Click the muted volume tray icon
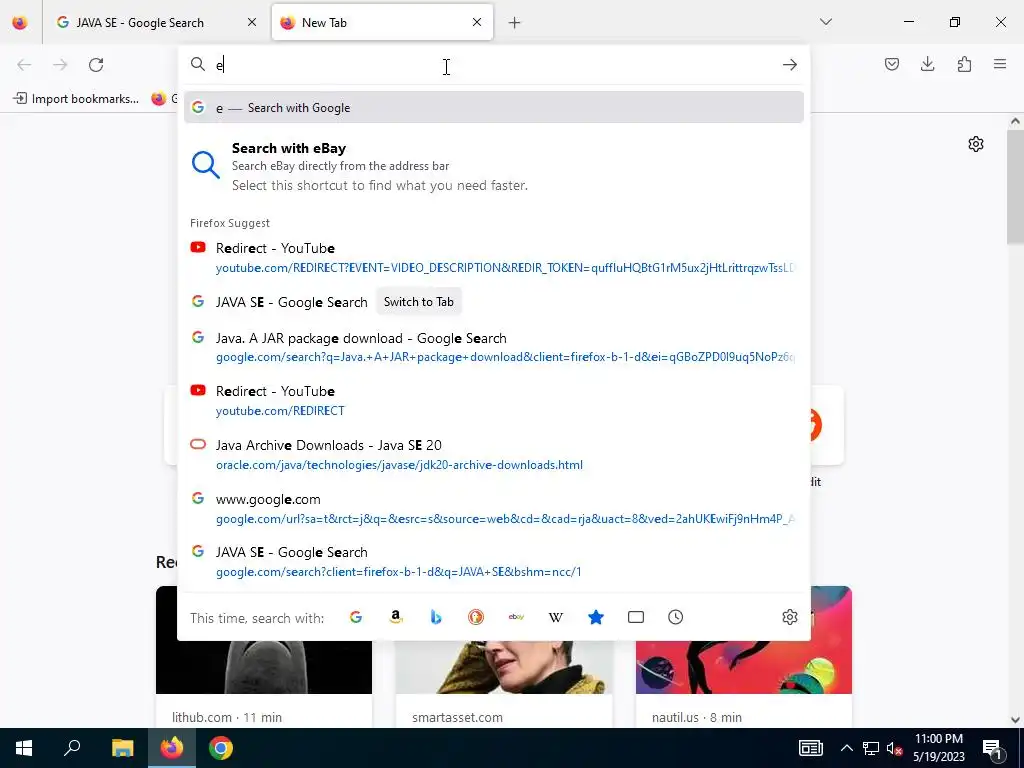1024x768 pixels. [x=895, y=748]
